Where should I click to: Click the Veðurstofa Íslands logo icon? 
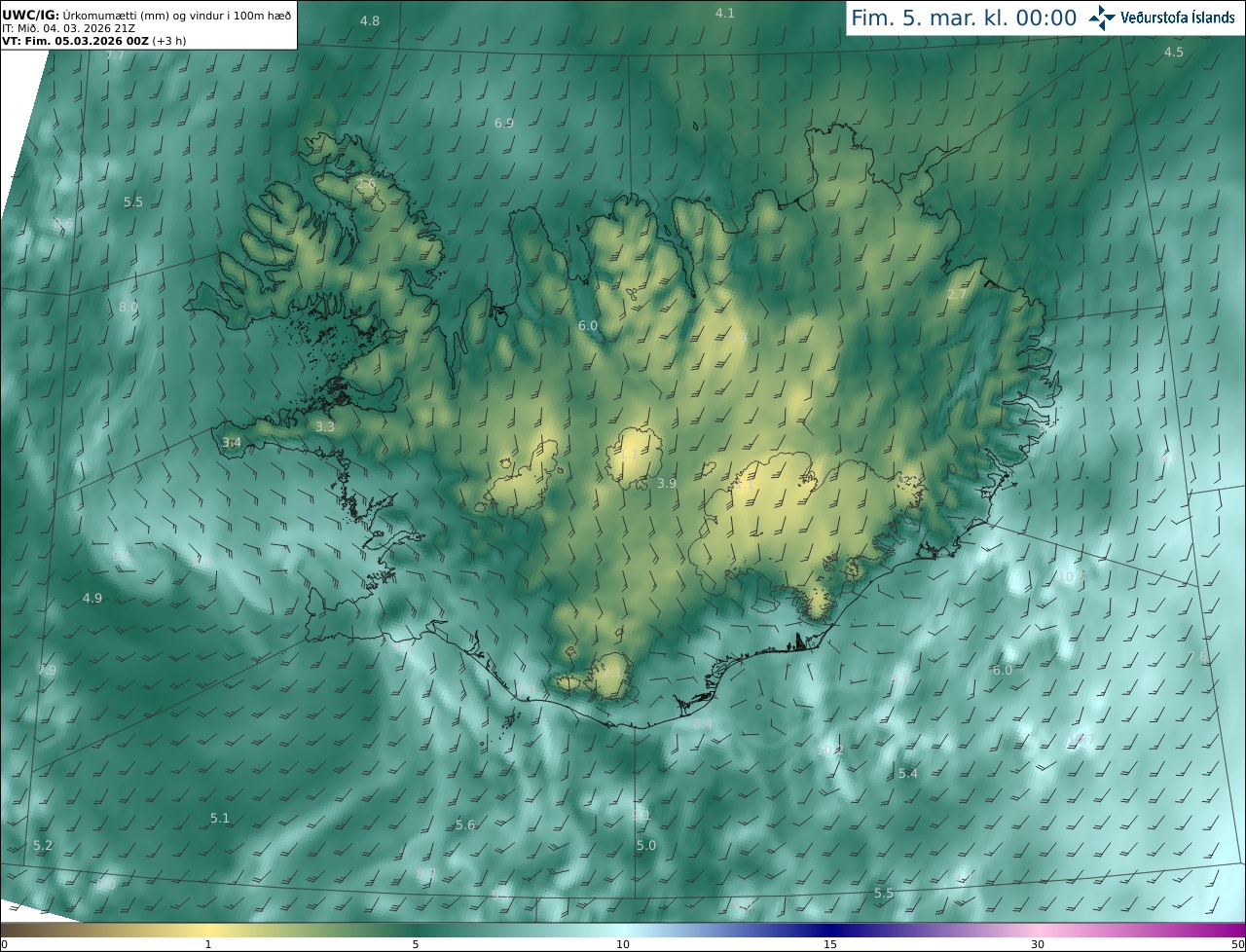tap(1101, 18)
